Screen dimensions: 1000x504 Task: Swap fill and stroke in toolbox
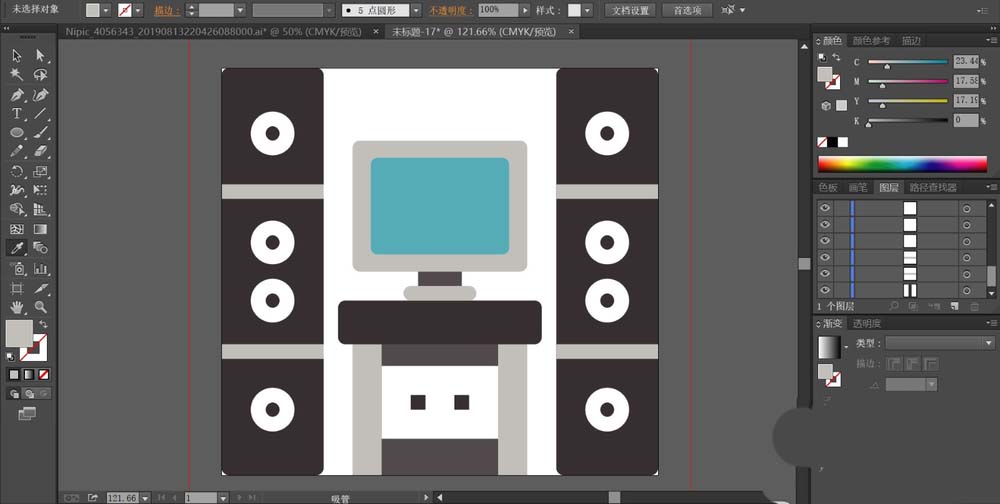point(43,325)
